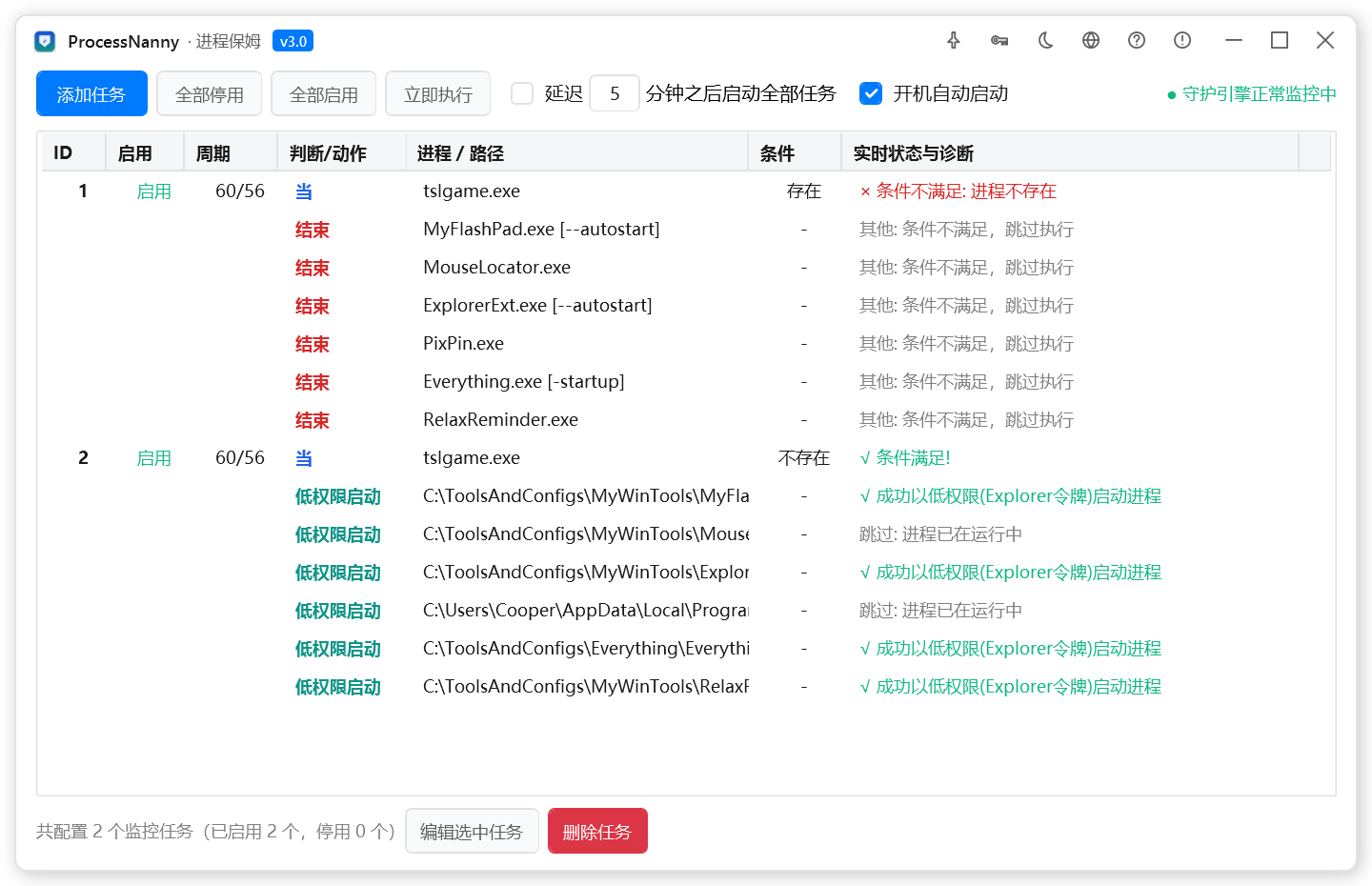
Task: Stop all tasks with 全部停用
Action: (x=210, y=93)
